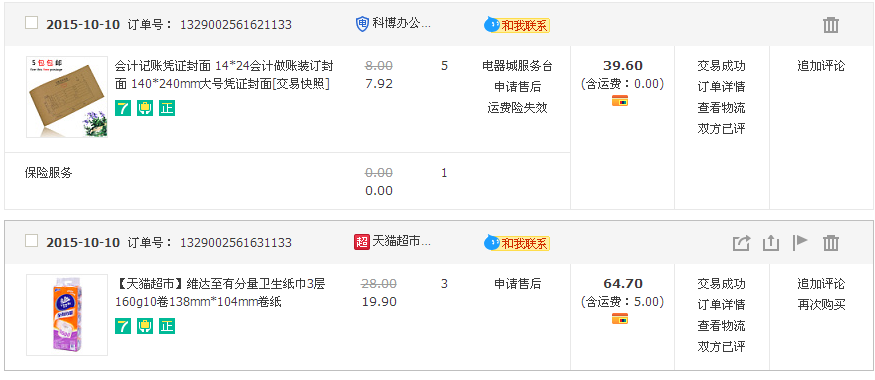Open 订单详情 for the 39.60 order

pos(721,87)
